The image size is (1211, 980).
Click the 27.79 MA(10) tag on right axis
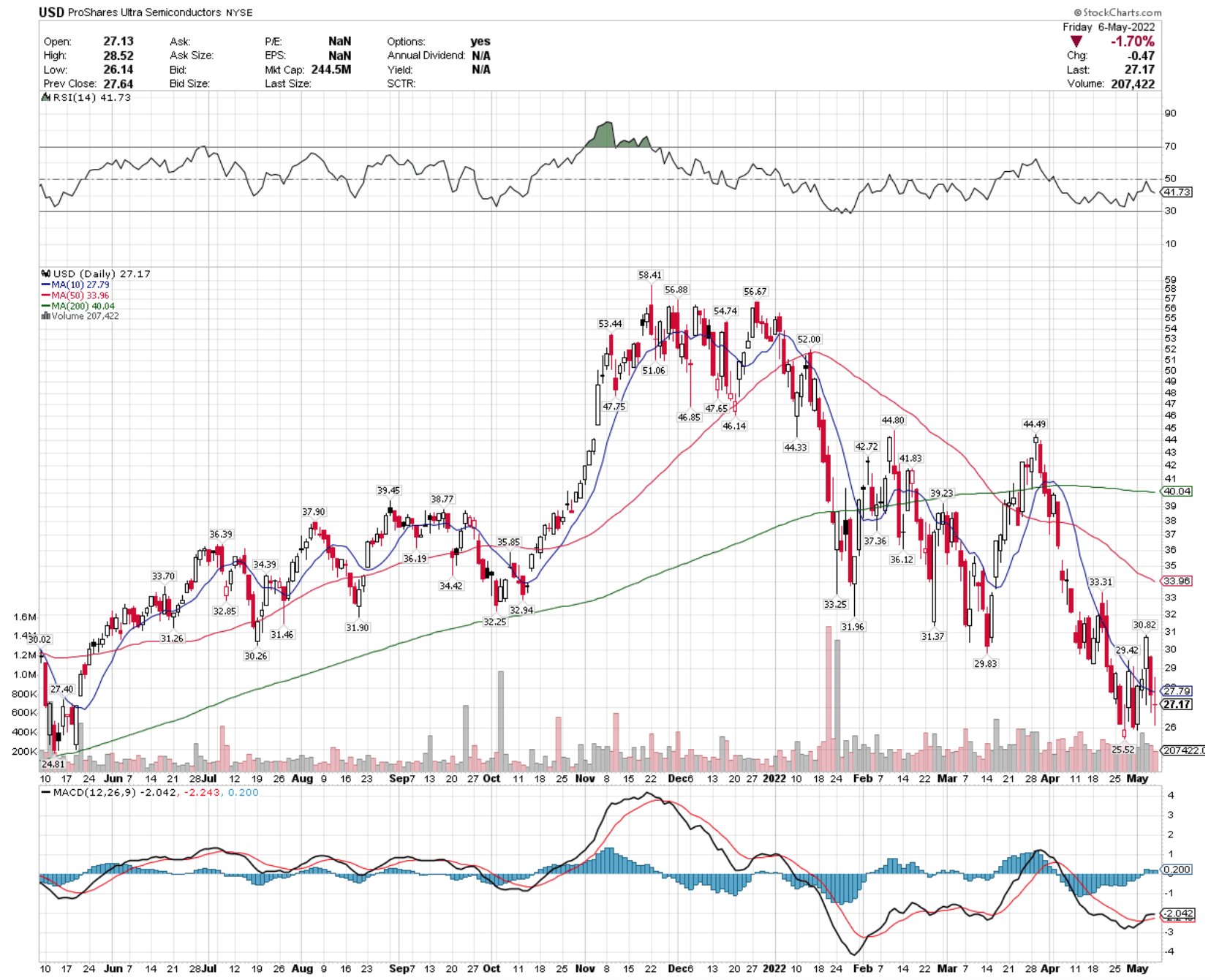pyautogui.click(x=1177, y=690)
